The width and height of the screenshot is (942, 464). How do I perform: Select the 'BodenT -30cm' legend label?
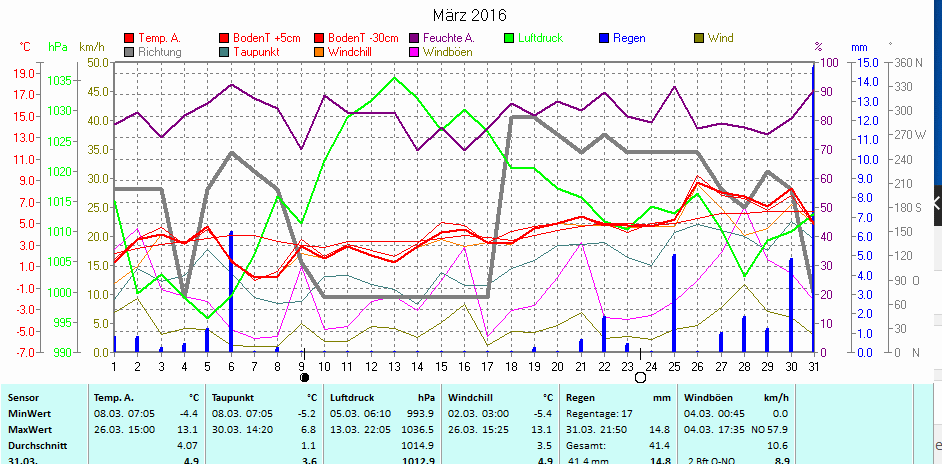(363, 38)
